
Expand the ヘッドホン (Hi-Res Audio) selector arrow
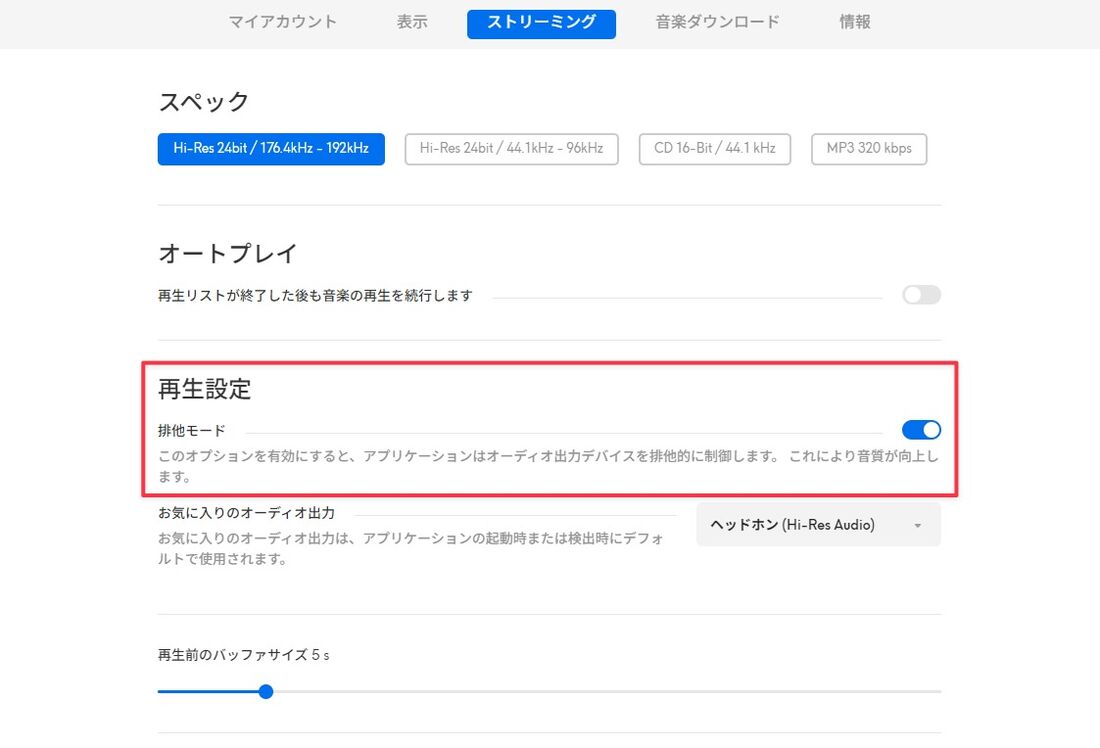pos(918,524)
